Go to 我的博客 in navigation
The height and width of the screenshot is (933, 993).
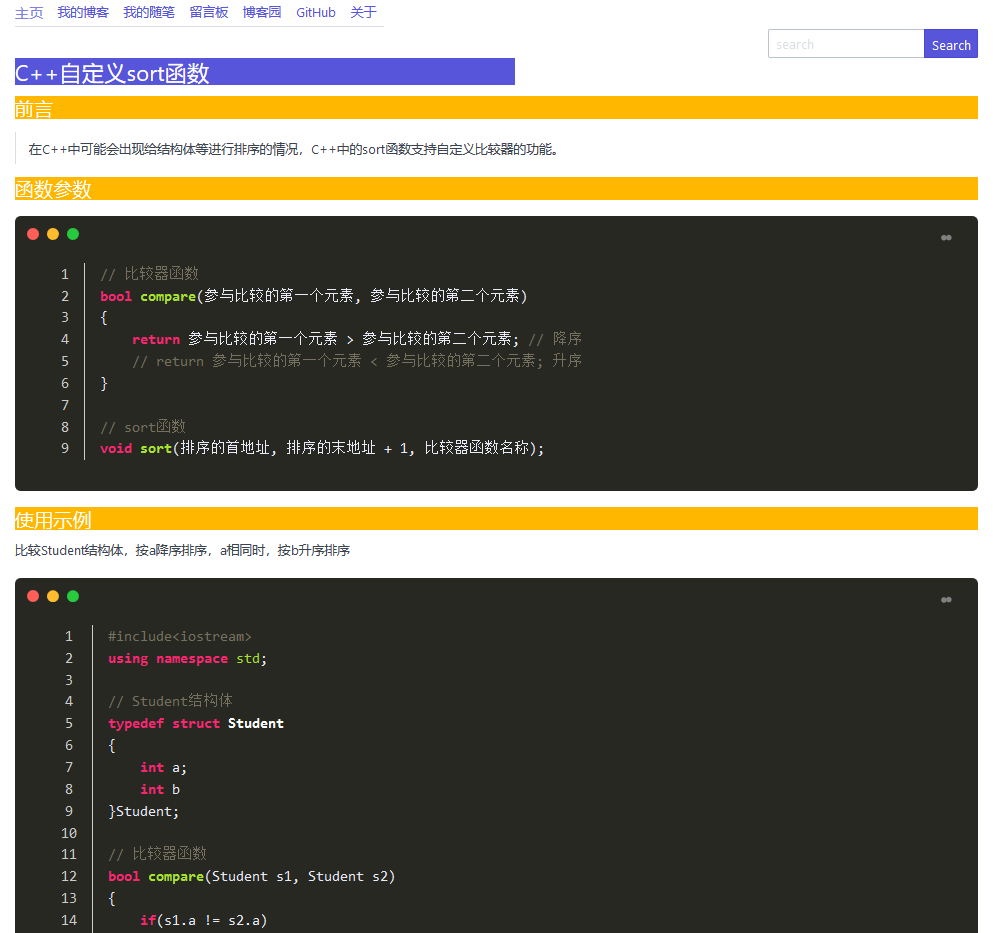pos(83,13)
